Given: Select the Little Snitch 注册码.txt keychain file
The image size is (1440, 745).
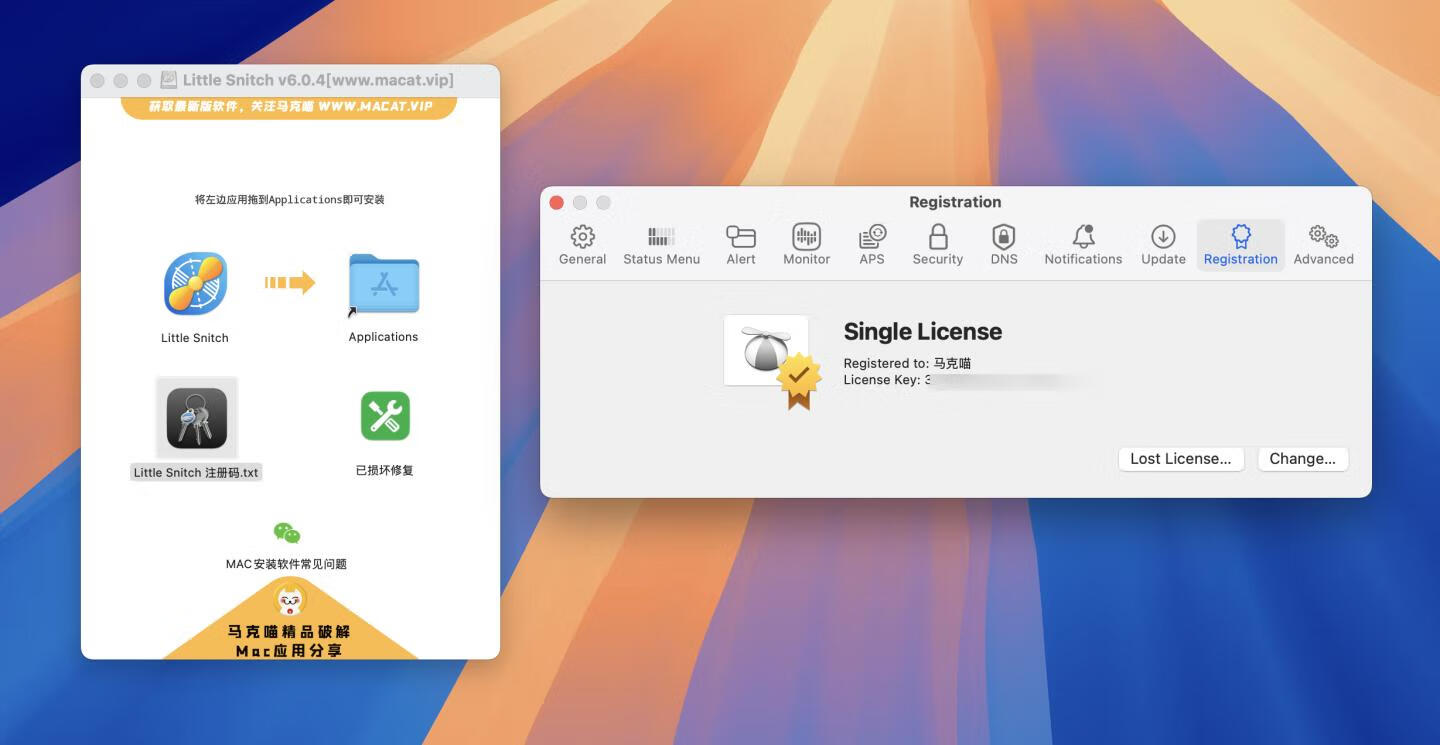Looking at the screenshot, I should point(197,418).
